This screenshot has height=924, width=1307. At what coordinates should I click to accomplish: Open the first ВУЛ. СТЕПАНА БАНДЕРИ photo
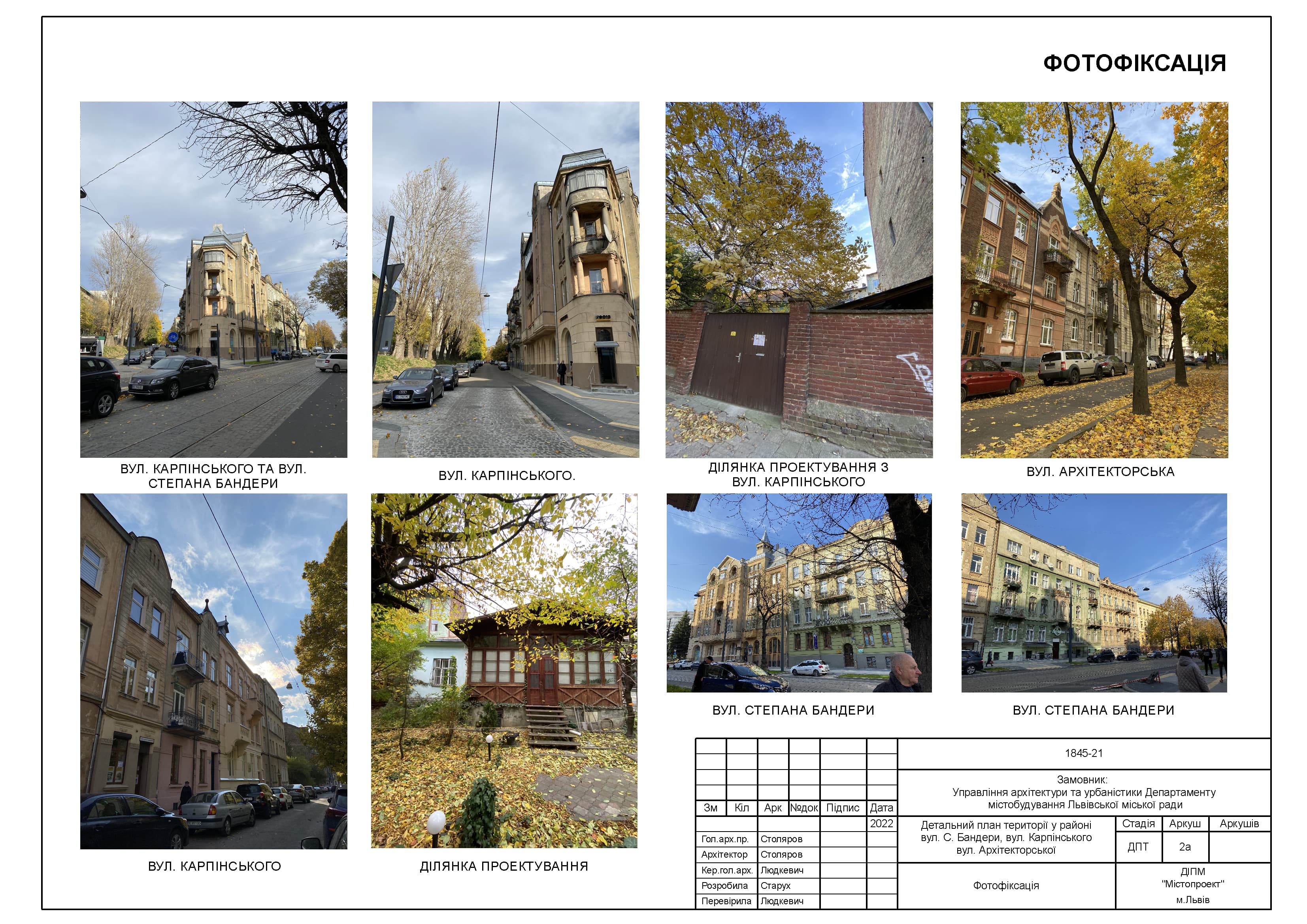coord(799,592)
